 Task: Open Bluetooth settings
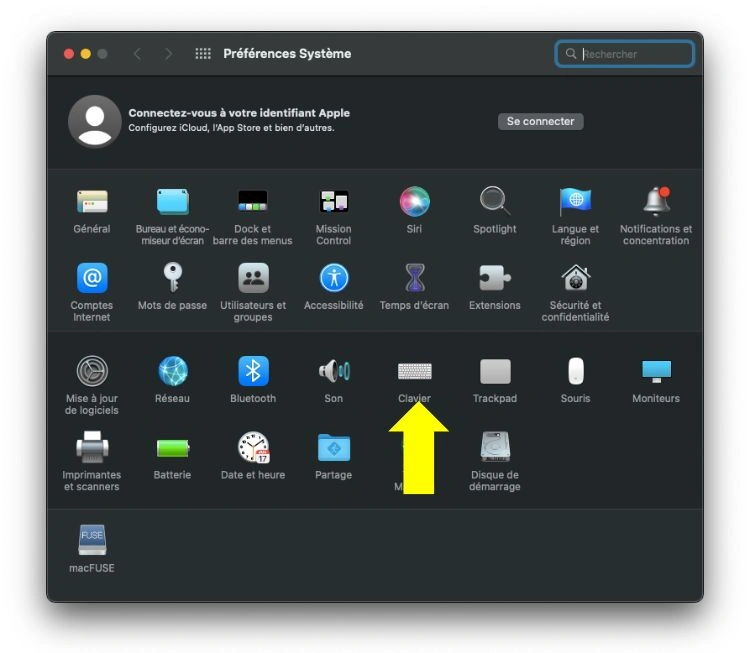click(x=253, y=371)
